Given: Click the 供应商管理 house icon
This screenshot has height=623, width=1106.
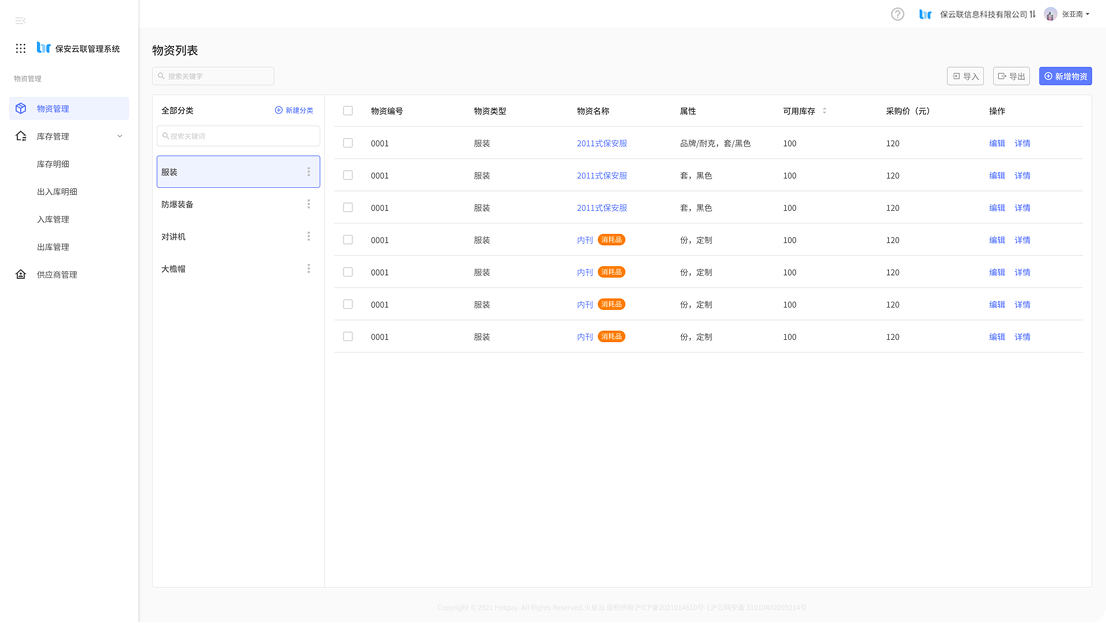Looking at the screenshot, I should coord(21,274).
